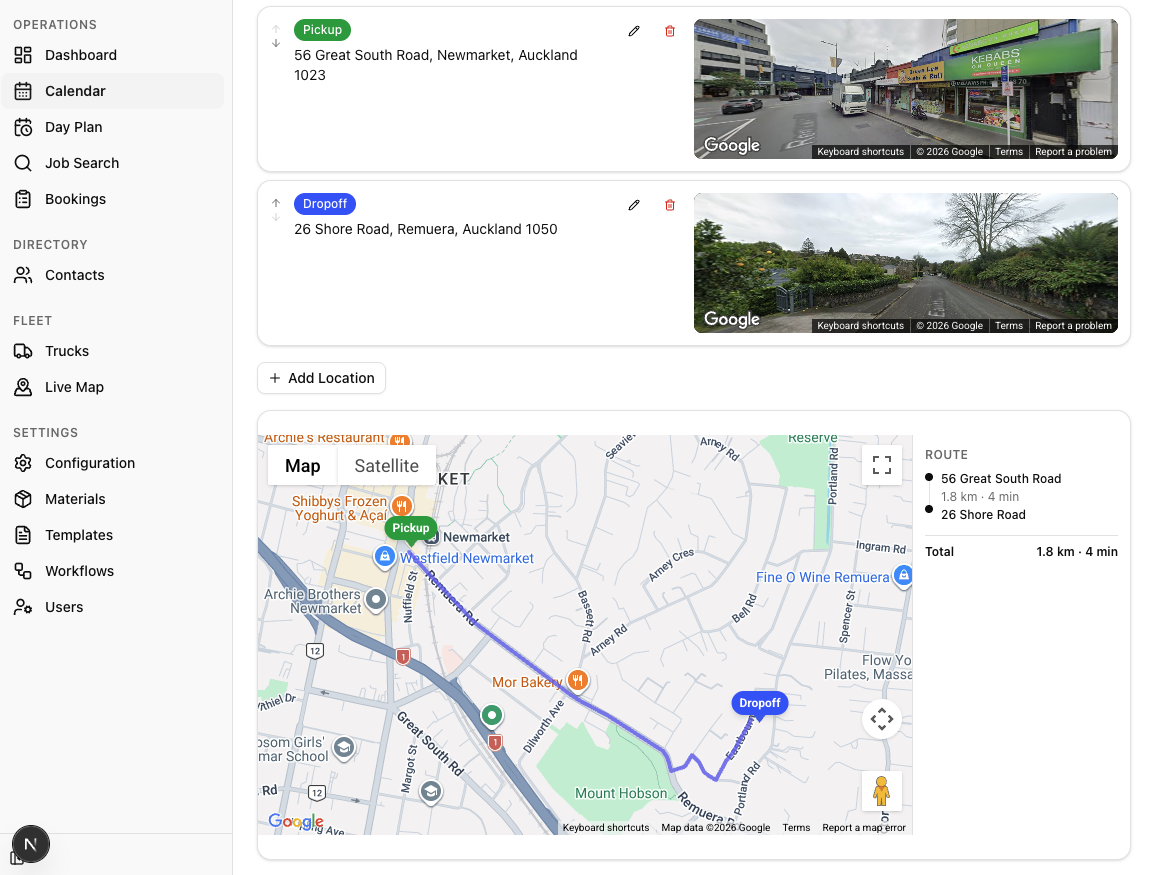Click Keyboard shortcuts on Pickup street view
Screen dimensions: 1149x875
860,152
